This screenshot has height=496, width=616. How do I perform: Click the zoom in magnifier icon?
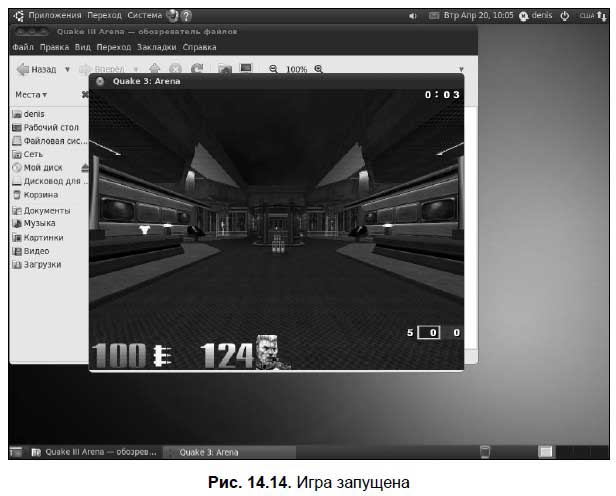click(x=319, y=69)
